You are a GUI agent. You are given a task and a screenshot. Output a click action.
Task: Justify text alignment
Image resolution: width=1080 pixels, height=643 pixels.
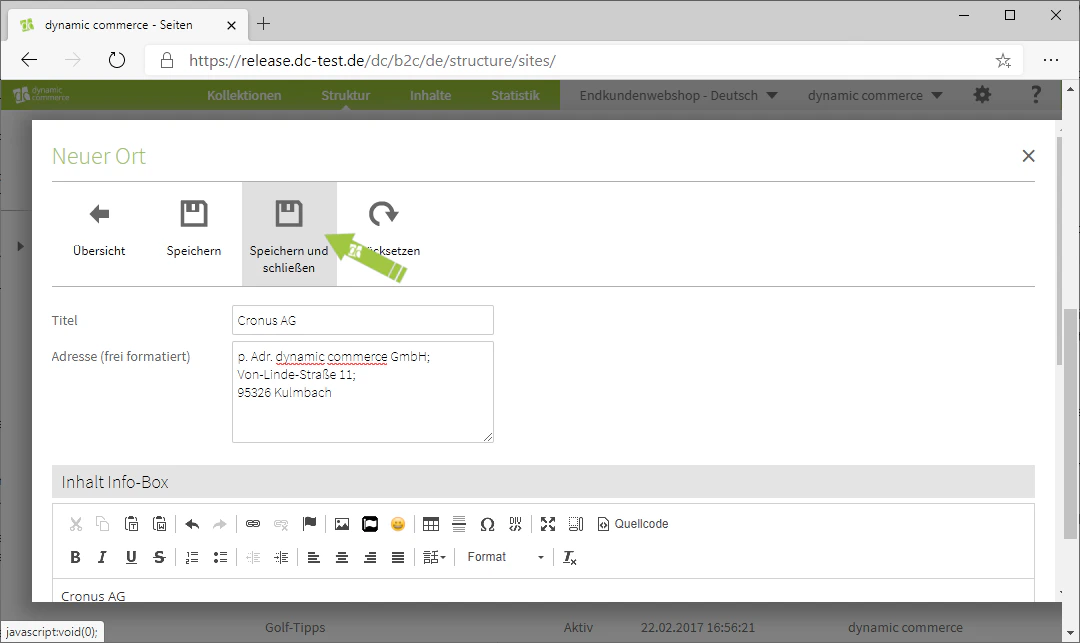398,557
